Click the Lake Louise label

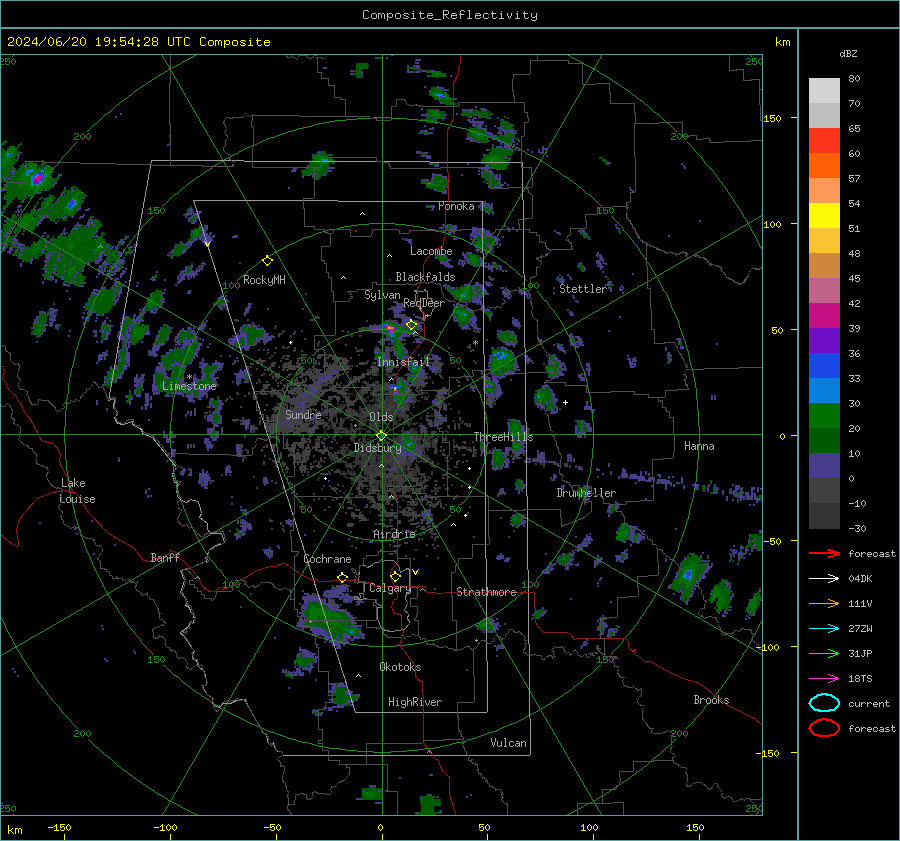click(77, 491)
